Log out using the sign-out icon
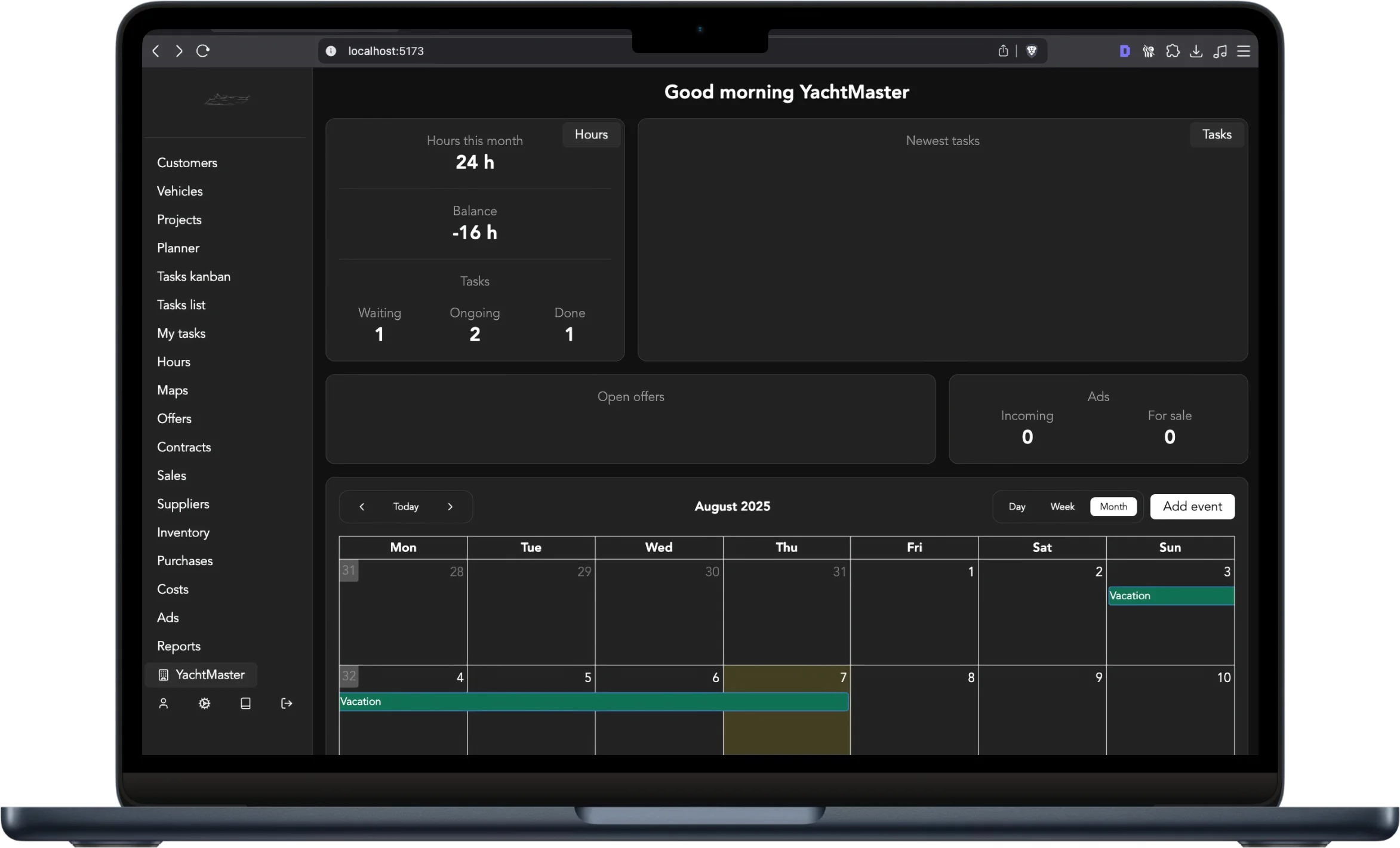The width and height of the screenshot is (1400, 848). 286,703
